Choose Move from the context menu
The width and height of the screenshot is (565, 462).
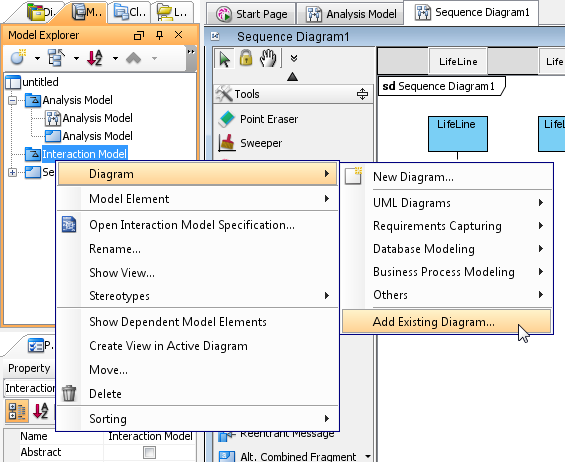(x=197, y=370)
